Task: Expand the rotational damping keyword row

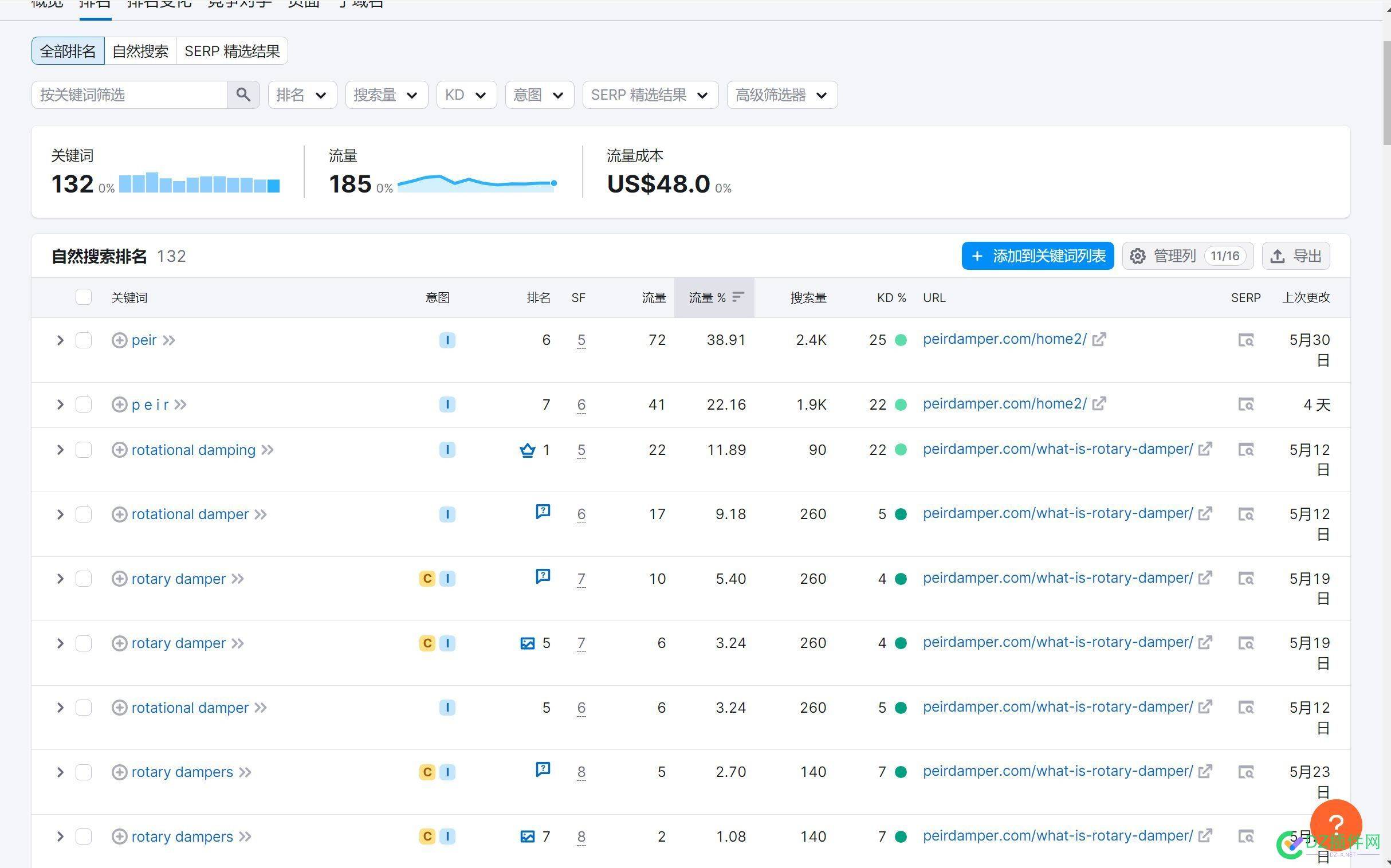Action: [60, 450]
